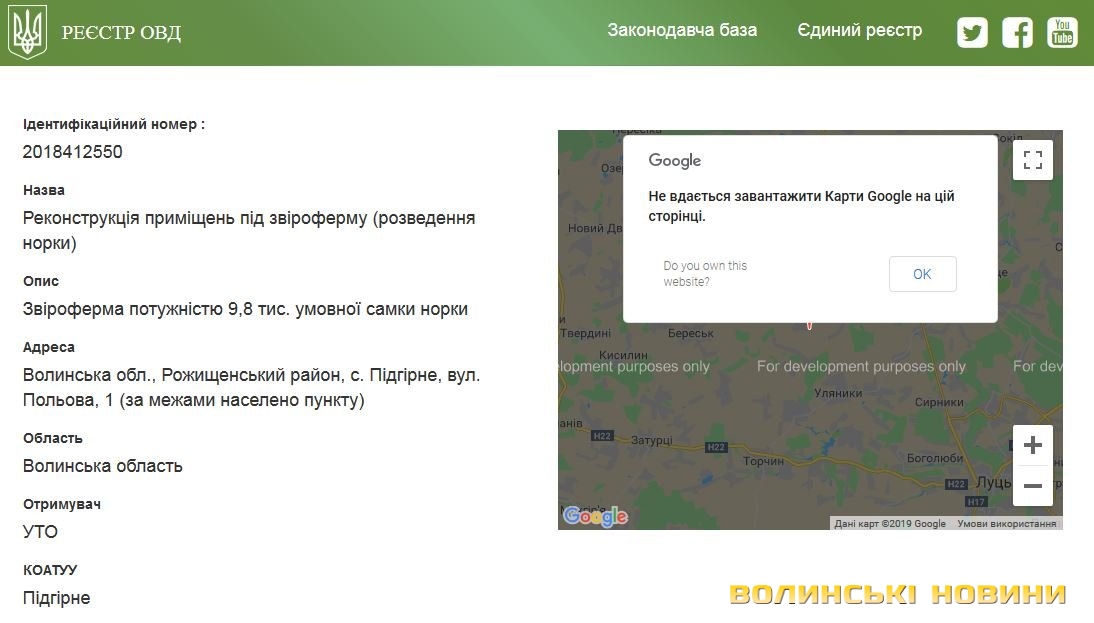Open the YouTube channel icon

(1062, 32)
